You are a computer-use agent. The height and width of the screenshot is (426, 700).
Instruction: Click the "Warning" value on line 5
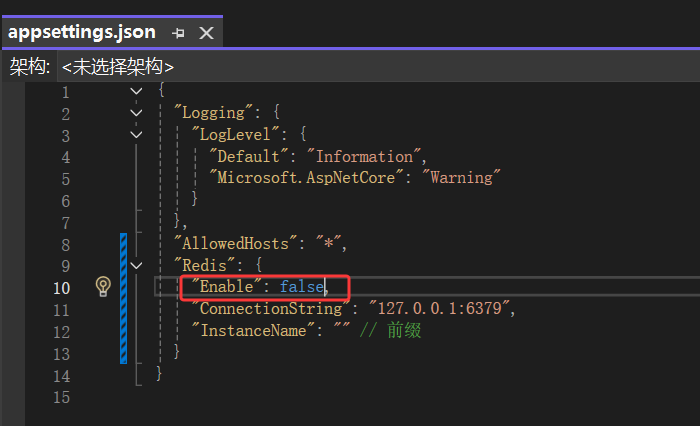click(462, 178)
